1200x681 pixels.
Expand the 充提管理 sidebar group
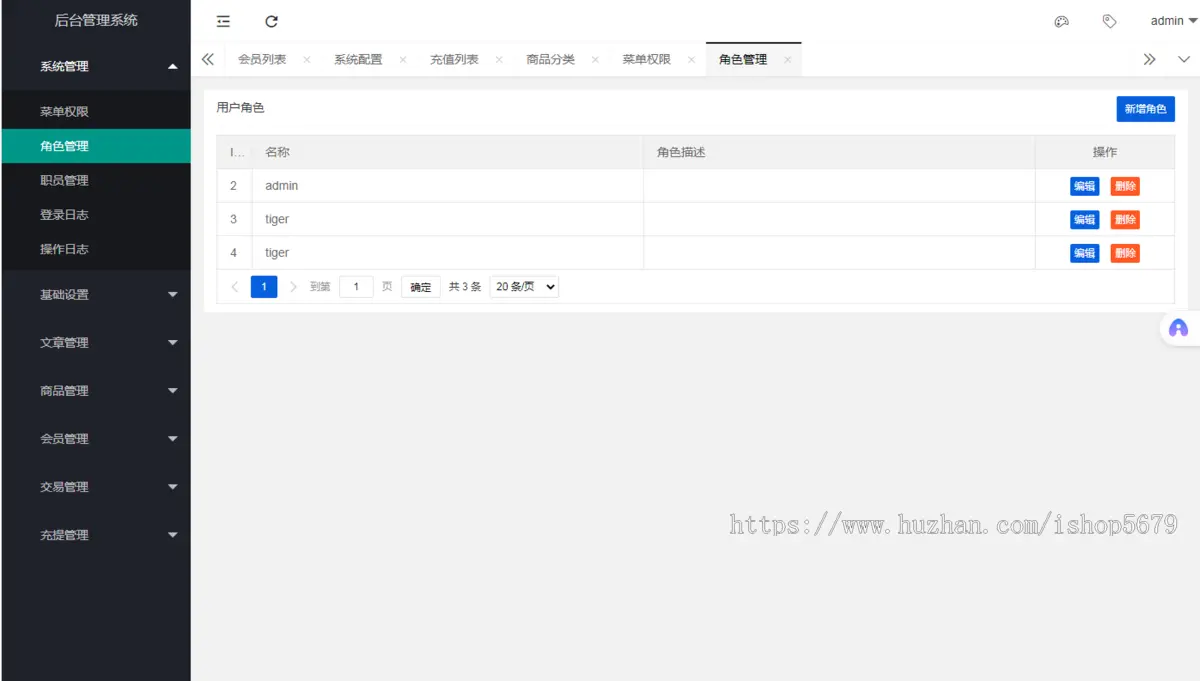[96, 535]
